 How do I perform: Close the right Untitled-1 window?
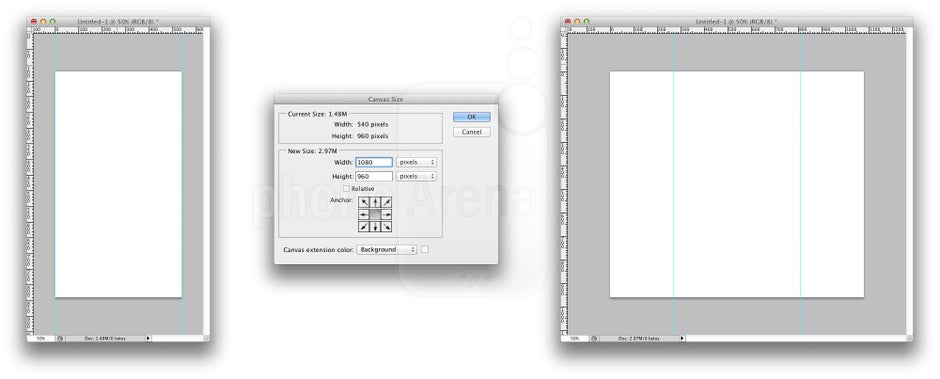click(x=568, y=22)
